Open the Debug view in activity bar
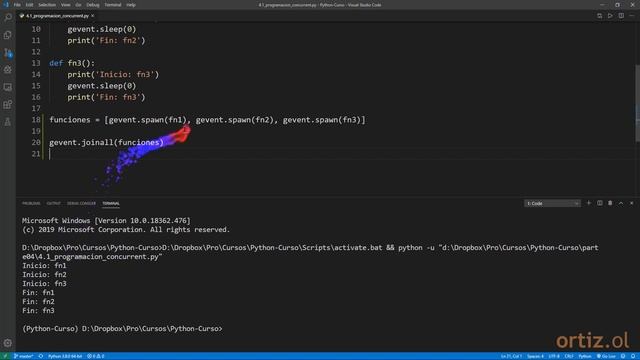The image size is (640, 360). tap(8, 70)
